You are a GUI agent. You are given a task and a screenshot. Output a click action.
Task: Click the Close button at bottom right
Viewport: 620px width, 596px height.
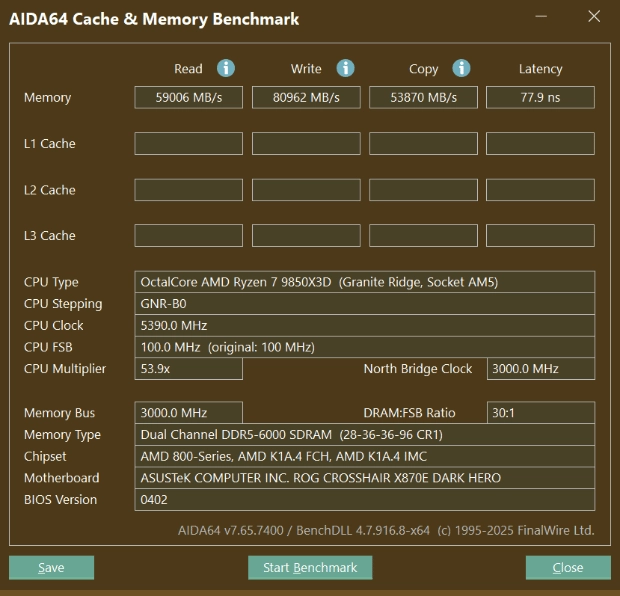point(567,567)
